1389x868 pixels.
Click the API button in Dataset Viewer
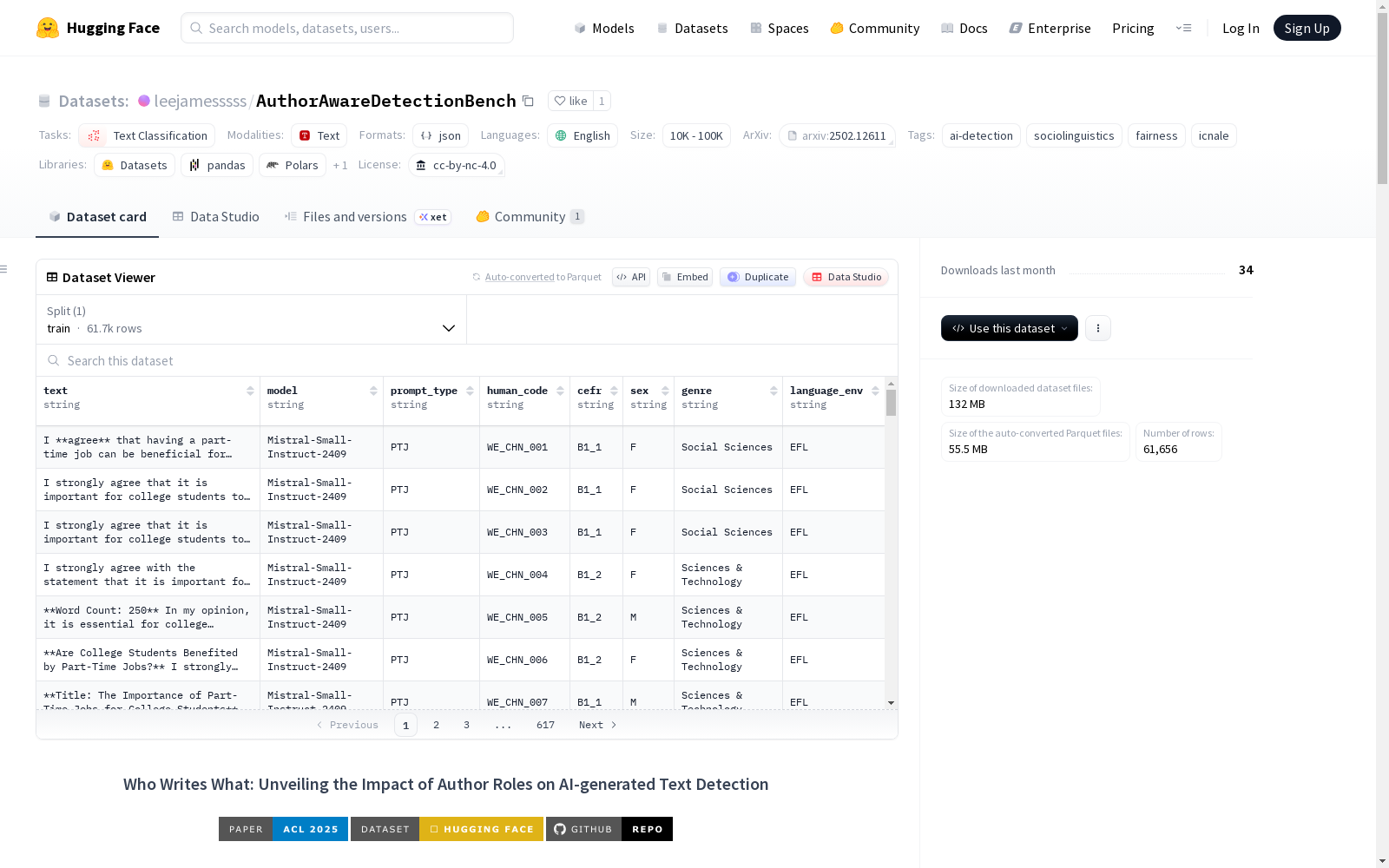tap(631, 277)
